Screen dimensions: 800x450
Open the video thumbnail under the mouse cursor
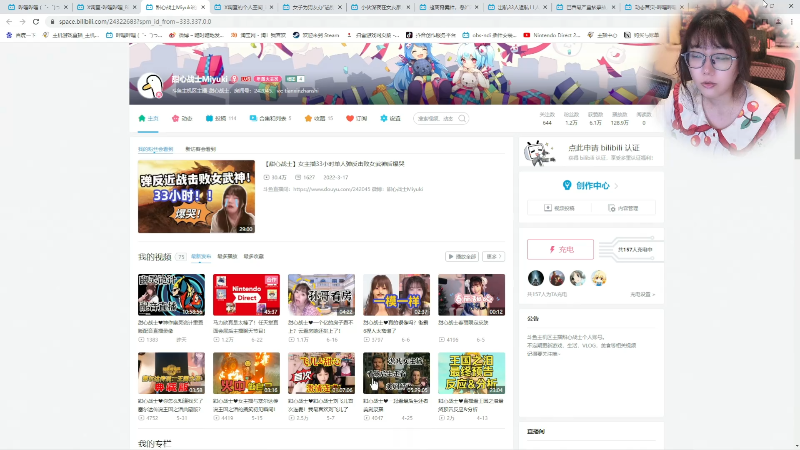(x=396, y=373)
